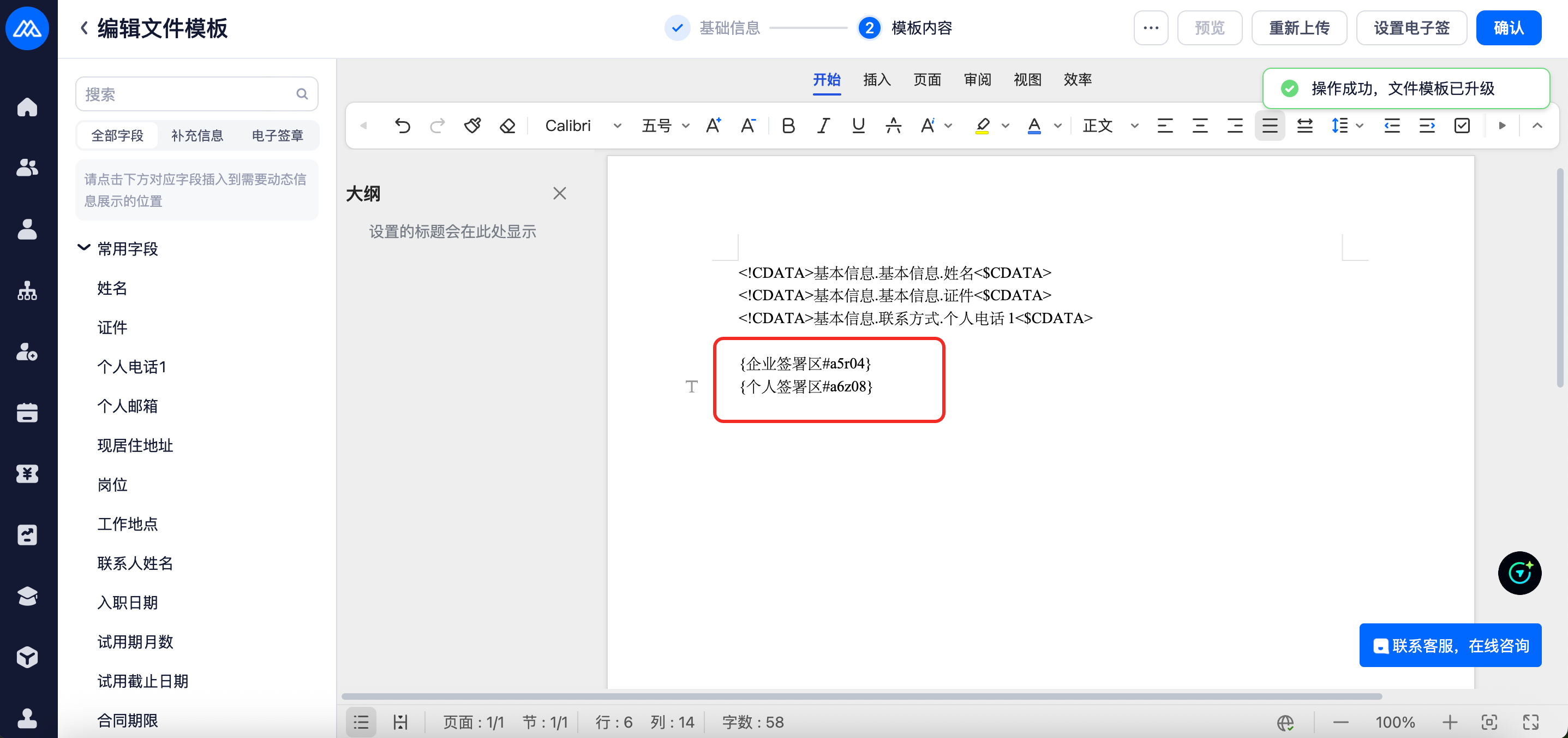
Task: Insert checkbox icon in toolbar
Action: coord(1462,126)
